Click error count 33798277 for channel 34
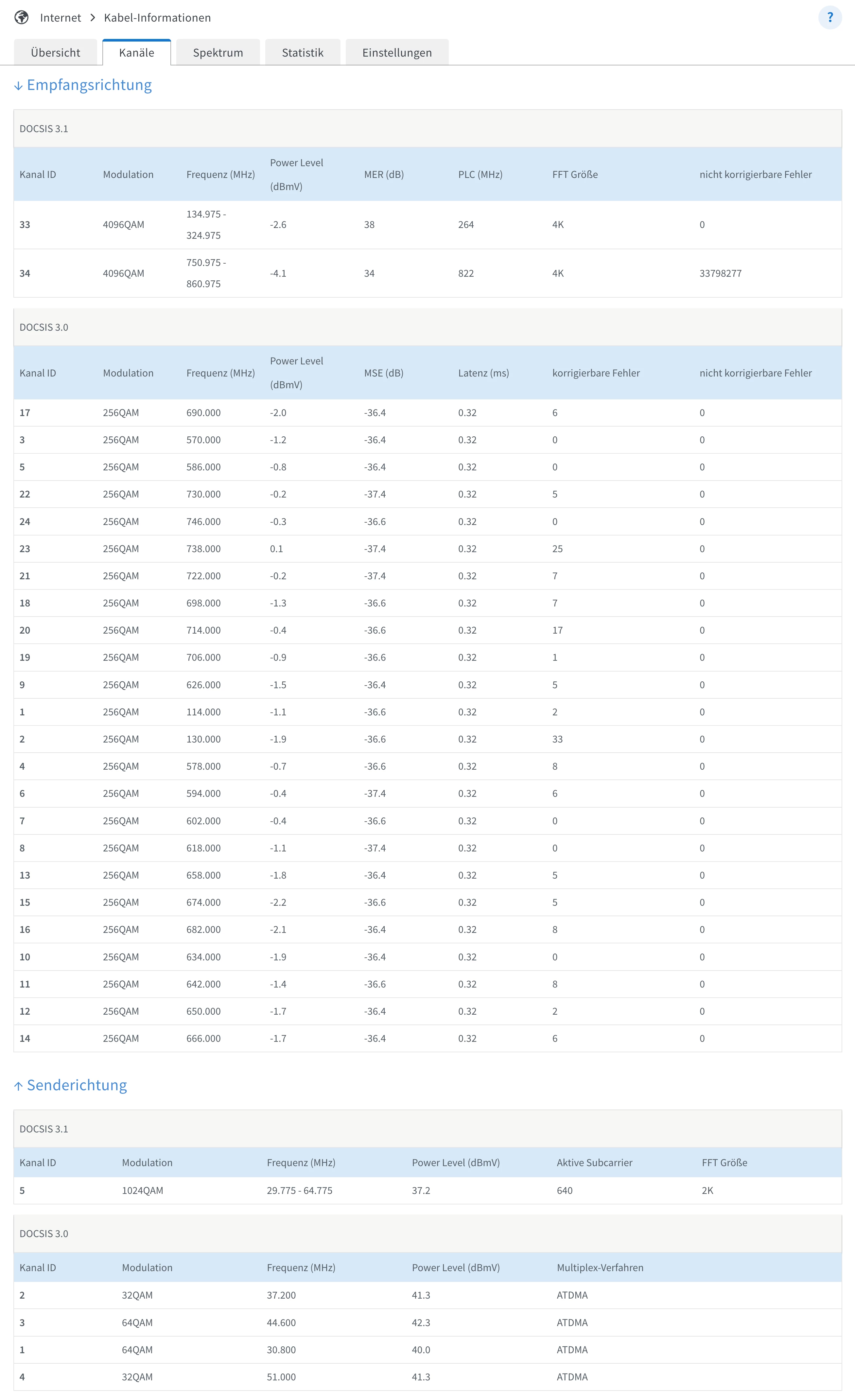Viewport: 855px width, 1400px height. (x=720, y=273)
